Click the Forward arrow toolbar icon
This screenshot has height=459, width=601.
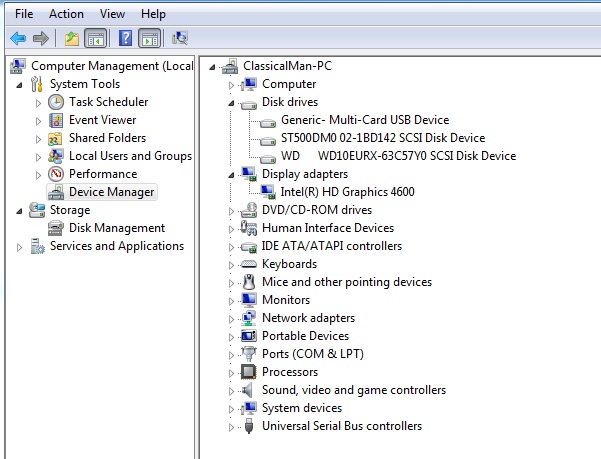[41, 38]
